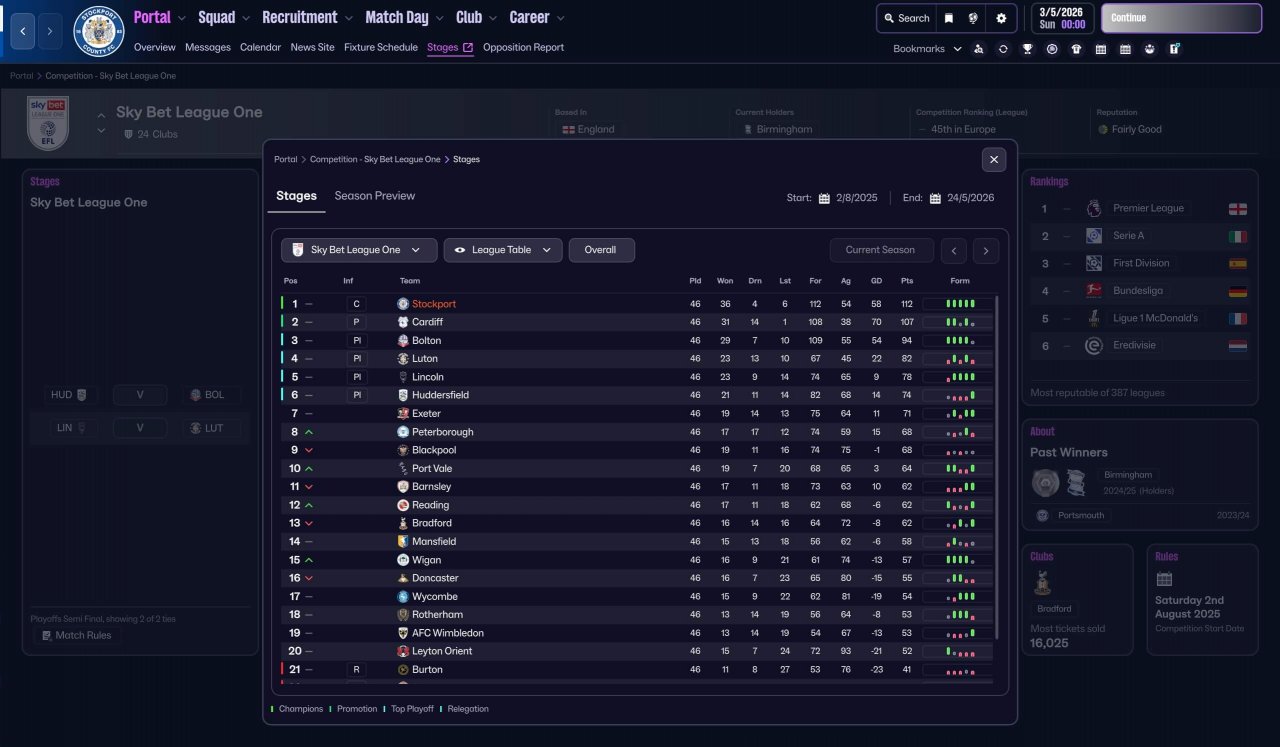Screen dimensions: 1280x747
Task: Open the settings gear icon
Action: [1001, 18]
